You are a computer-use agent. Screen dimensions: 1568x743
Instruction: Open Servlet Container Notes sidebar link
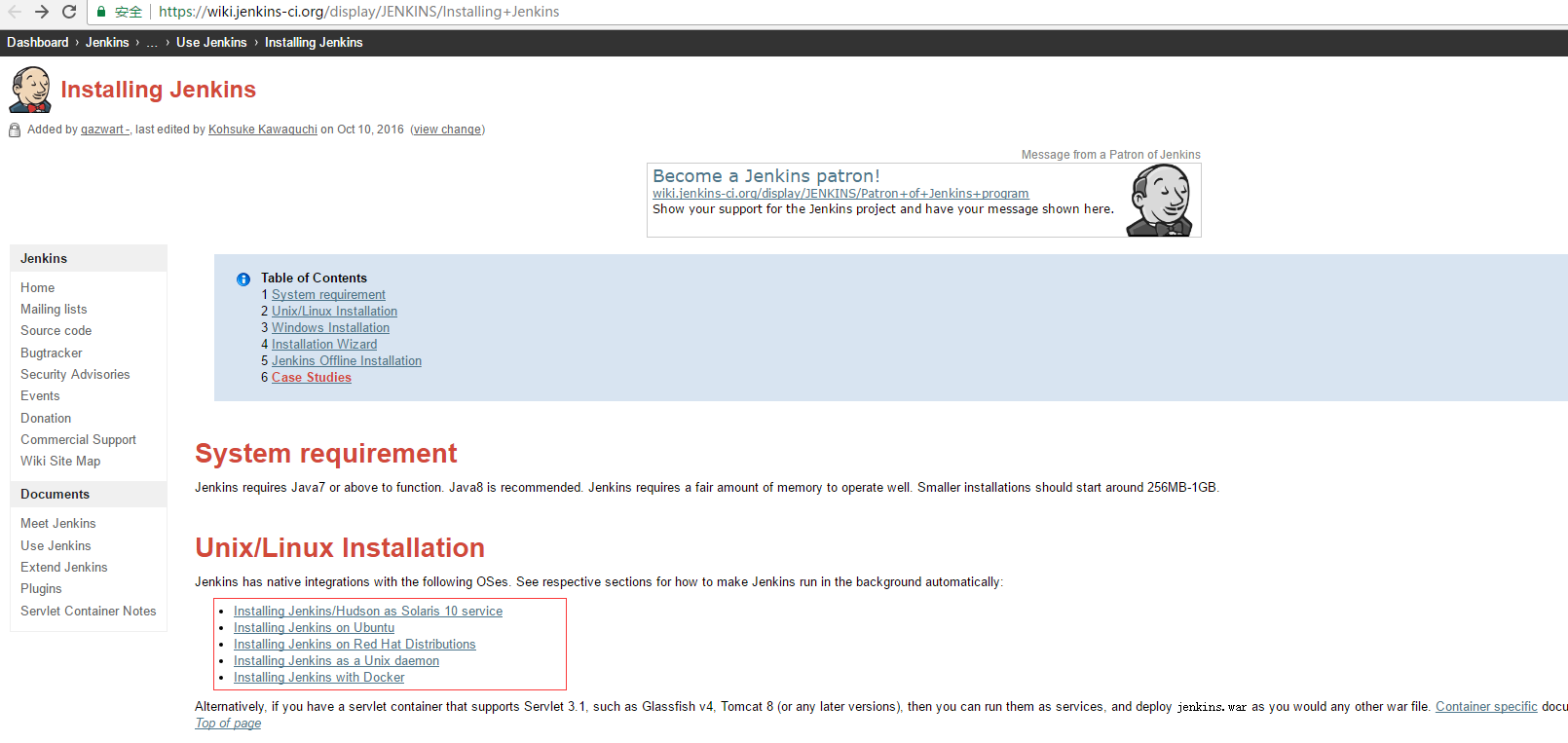click(x=89, y=612)
